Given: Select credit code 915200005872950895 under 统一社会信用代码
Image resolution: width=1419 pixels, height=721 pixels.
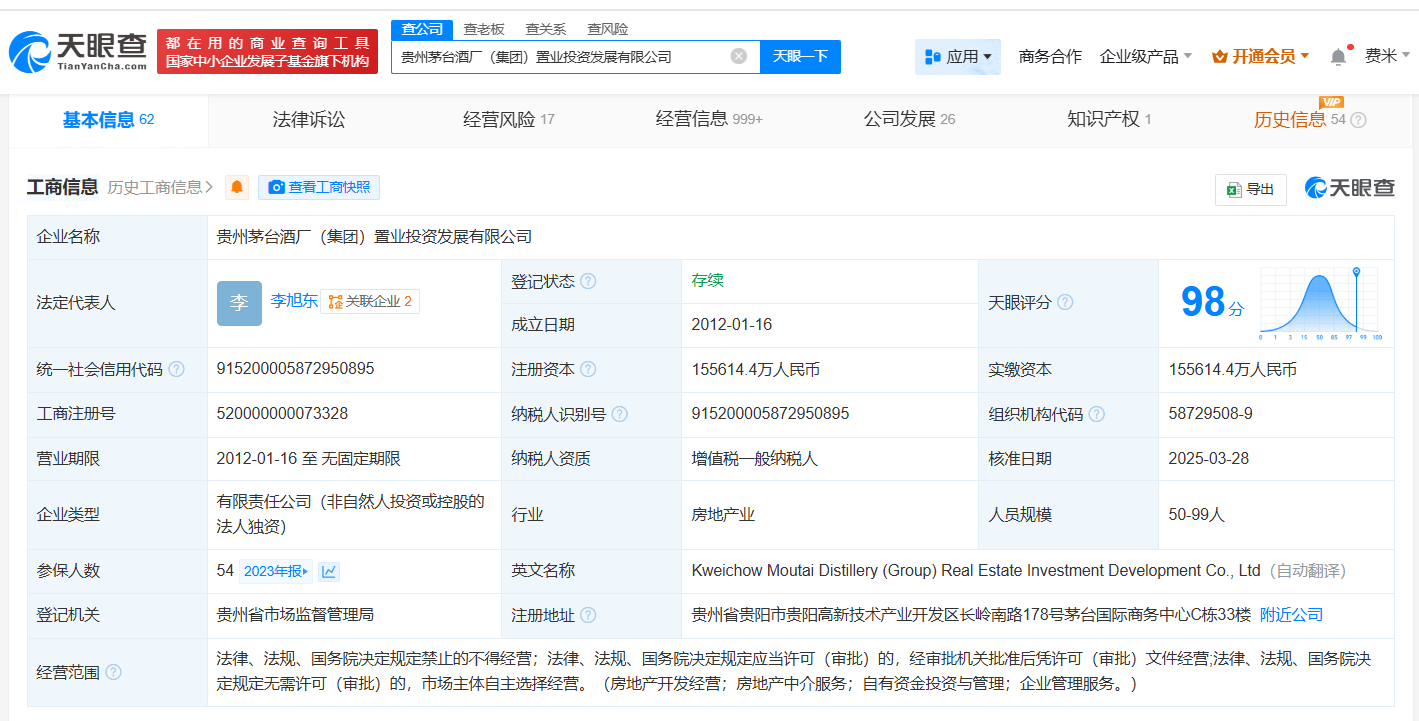Looking at the screenshot, I should [x=295, y=369].
